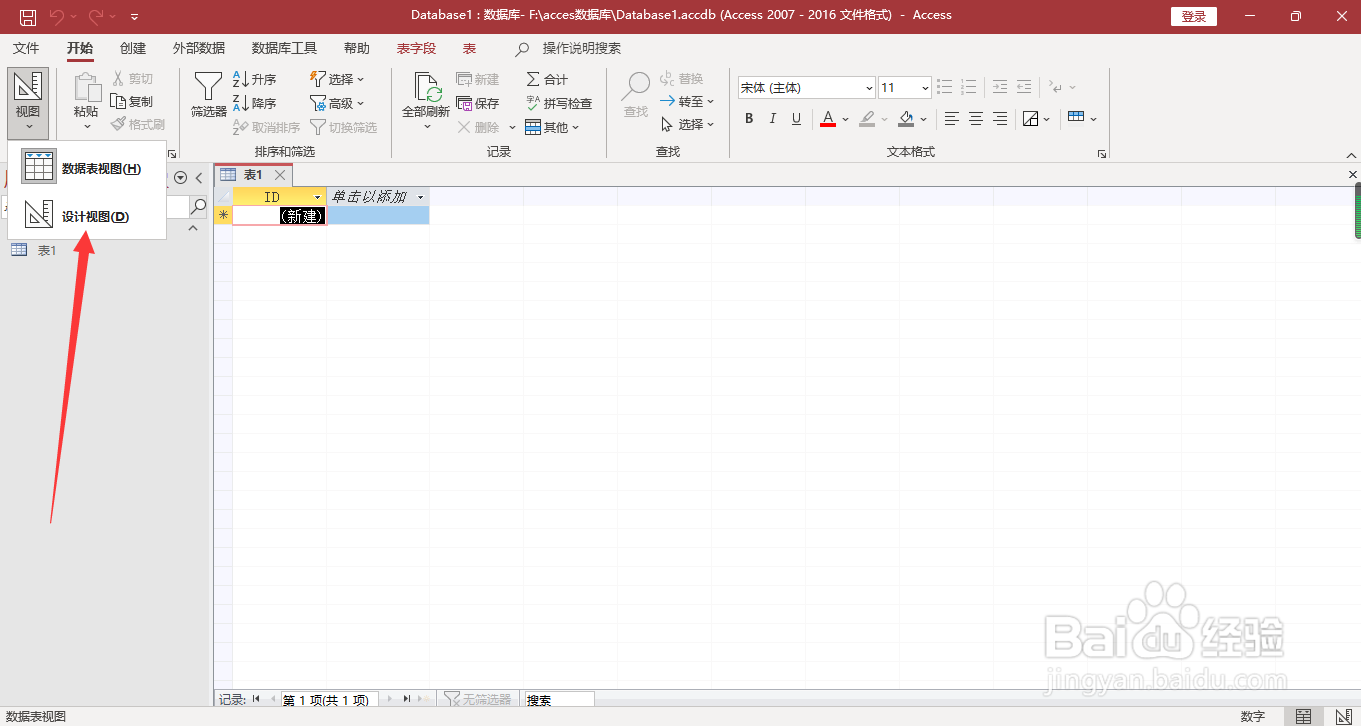Screen dimensions: 1361x726
Task: Click the 合计 (Totals) sigma button
Action: tap(548, 79)
